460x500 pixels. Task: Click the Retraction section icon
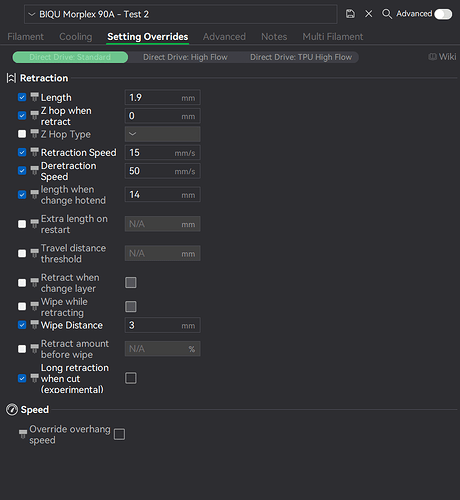pyautogui.click(x=11, y=78)
